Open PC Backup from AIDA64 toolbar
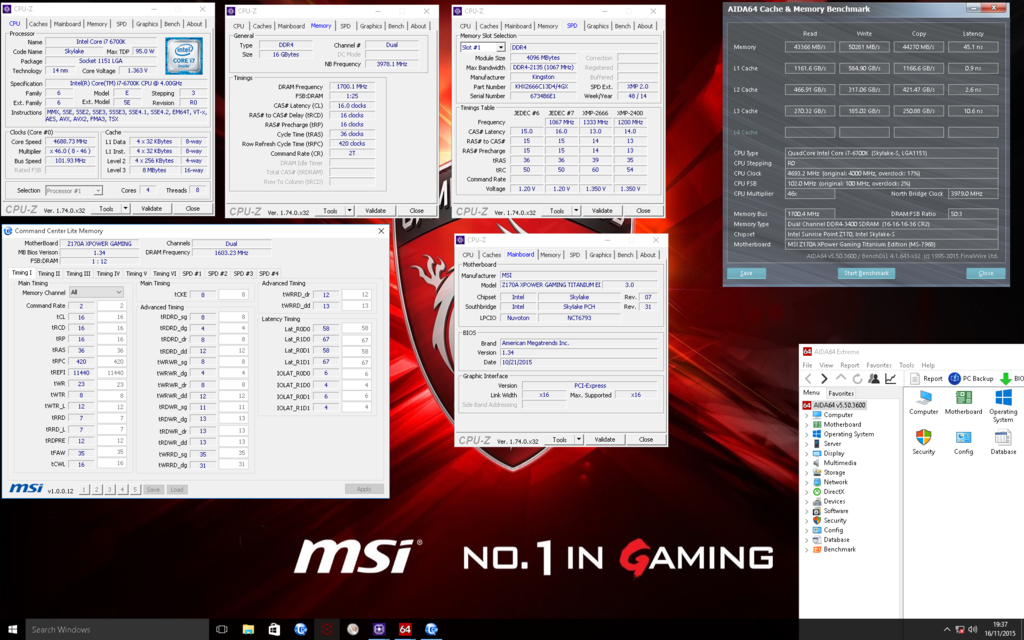Screen dimensions: 1024x640 coord(971,379)
